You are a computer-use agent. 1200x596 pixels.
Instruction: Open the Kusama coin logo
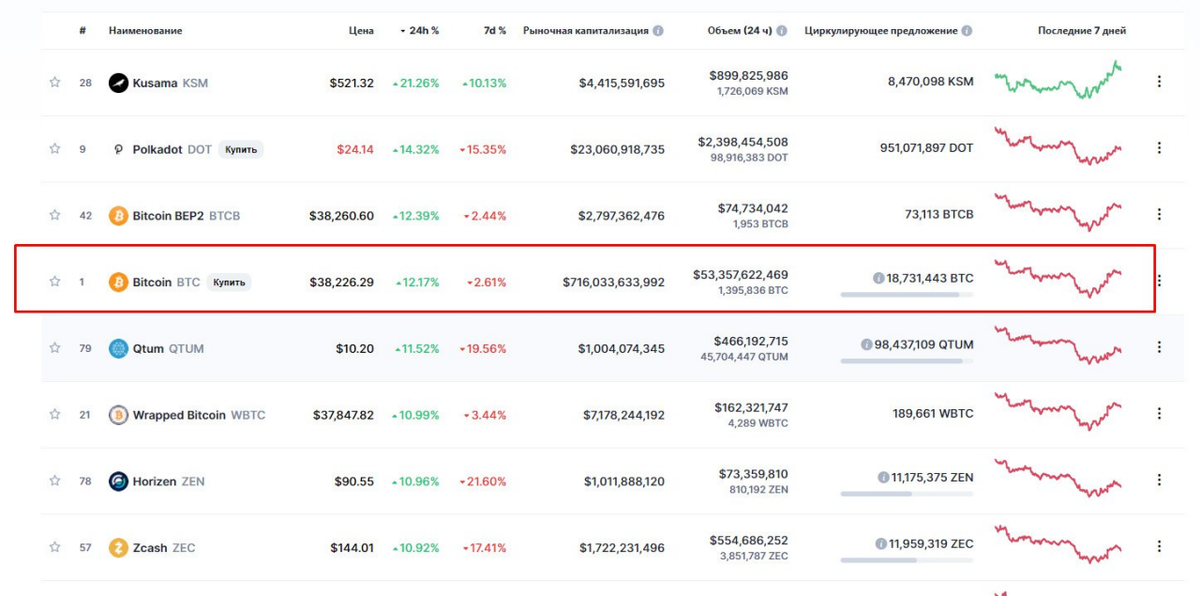point(118,83)
